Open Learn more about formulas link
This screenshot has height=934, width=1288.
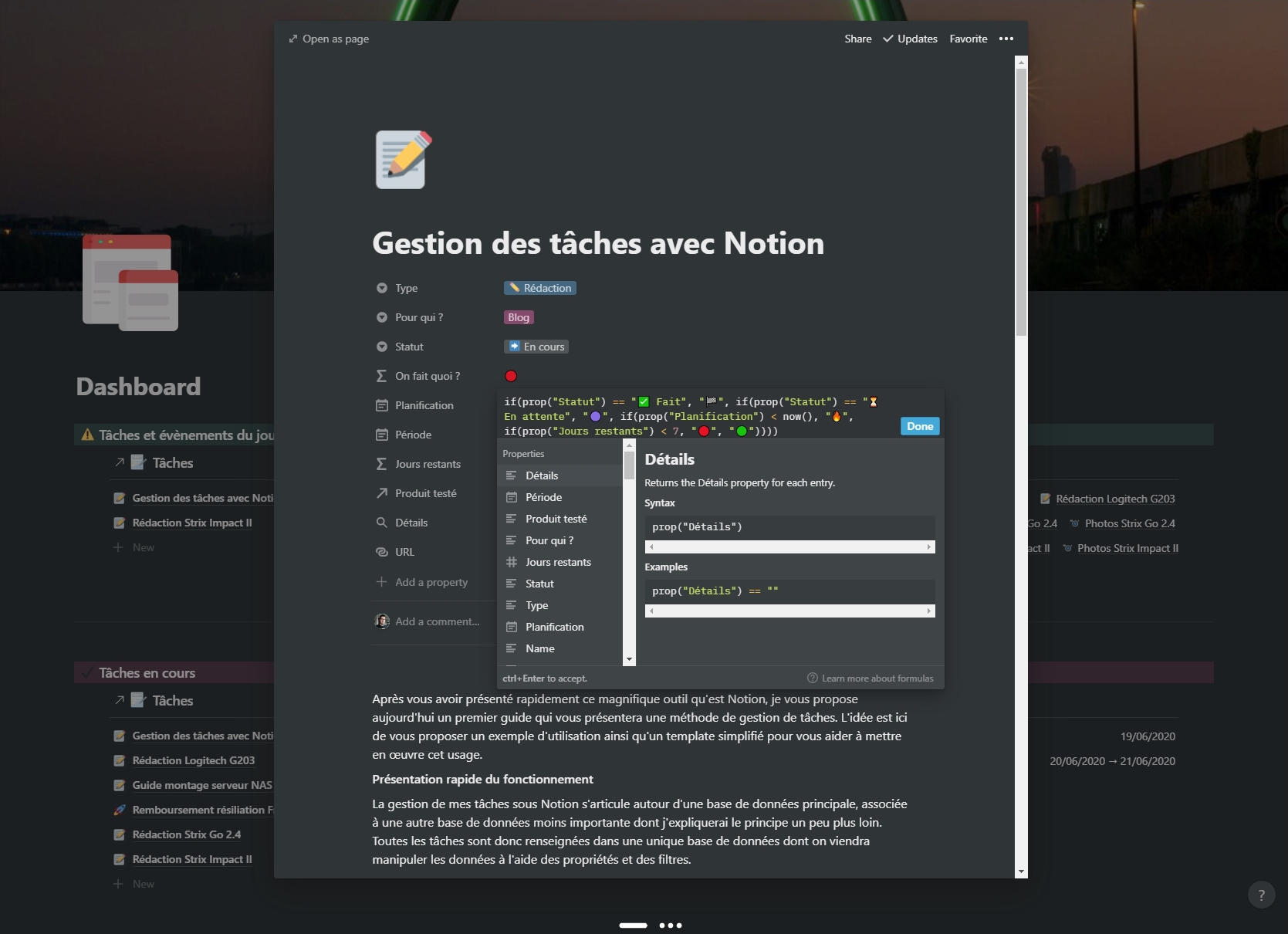click(x=870, y=679)
